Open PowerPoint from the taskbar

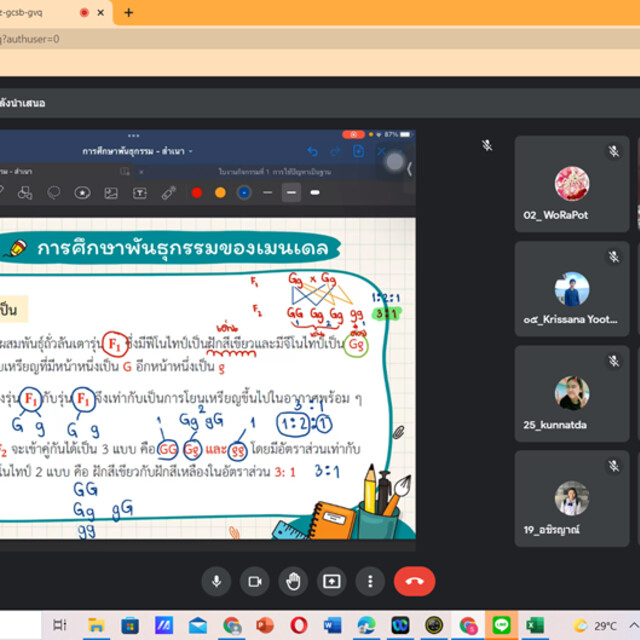[x=265, y=625]
